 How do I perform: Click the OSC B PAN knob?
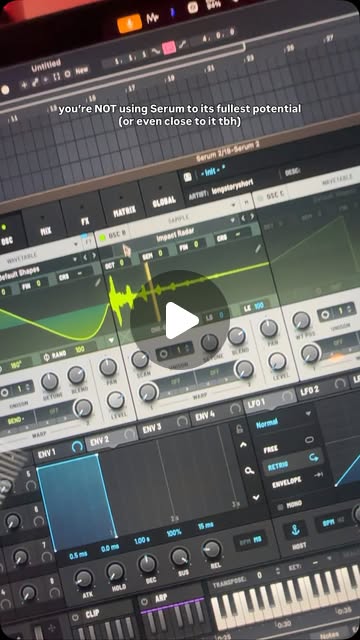[269, 328]
